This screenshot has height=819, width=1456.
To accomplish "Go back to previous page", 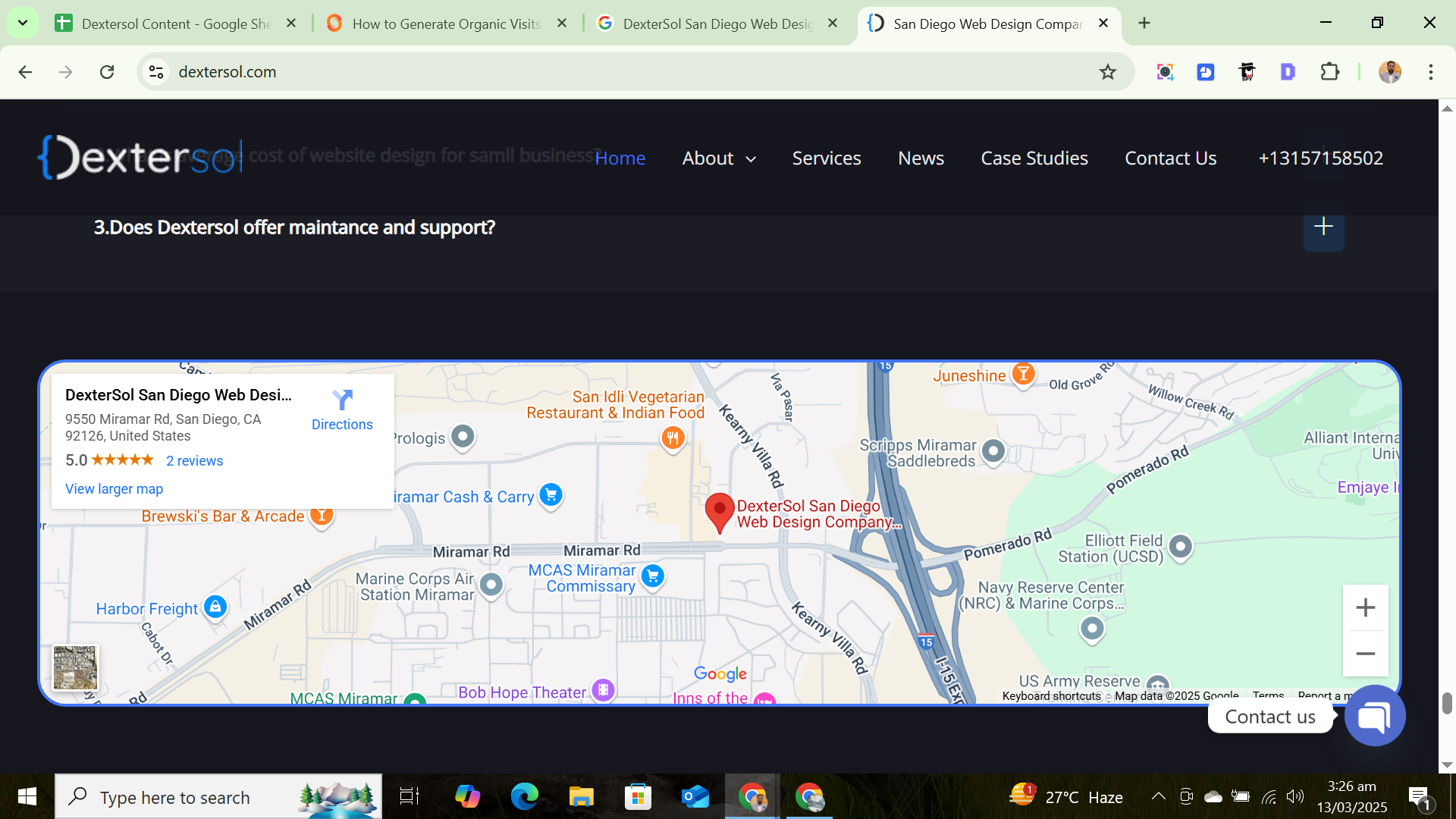I will 25,72.
